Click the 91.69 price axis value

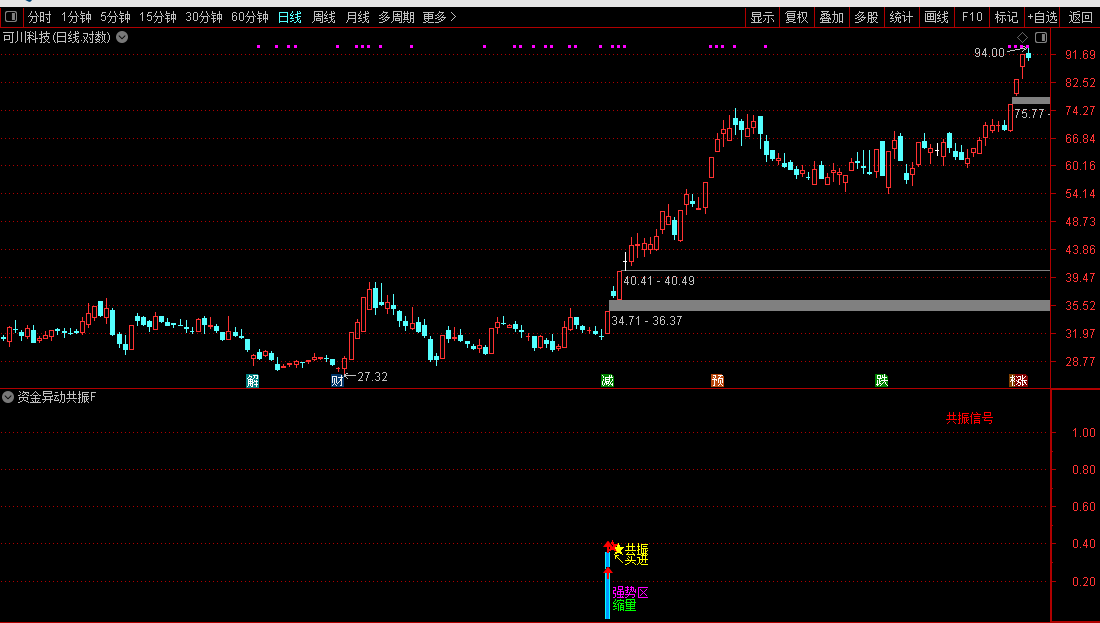(x=1080, y=55)
